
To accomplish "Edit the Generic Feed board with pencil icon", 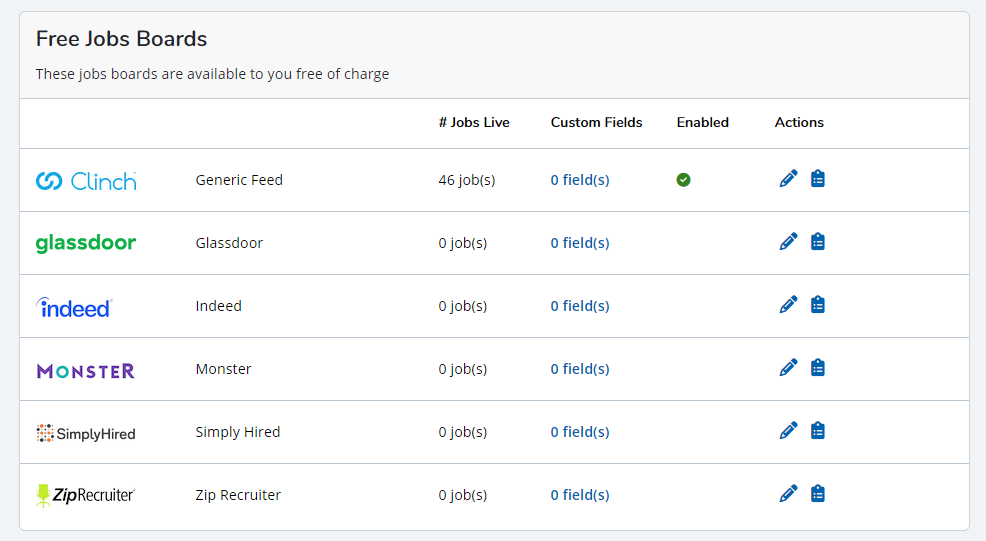I will [788, 179].
